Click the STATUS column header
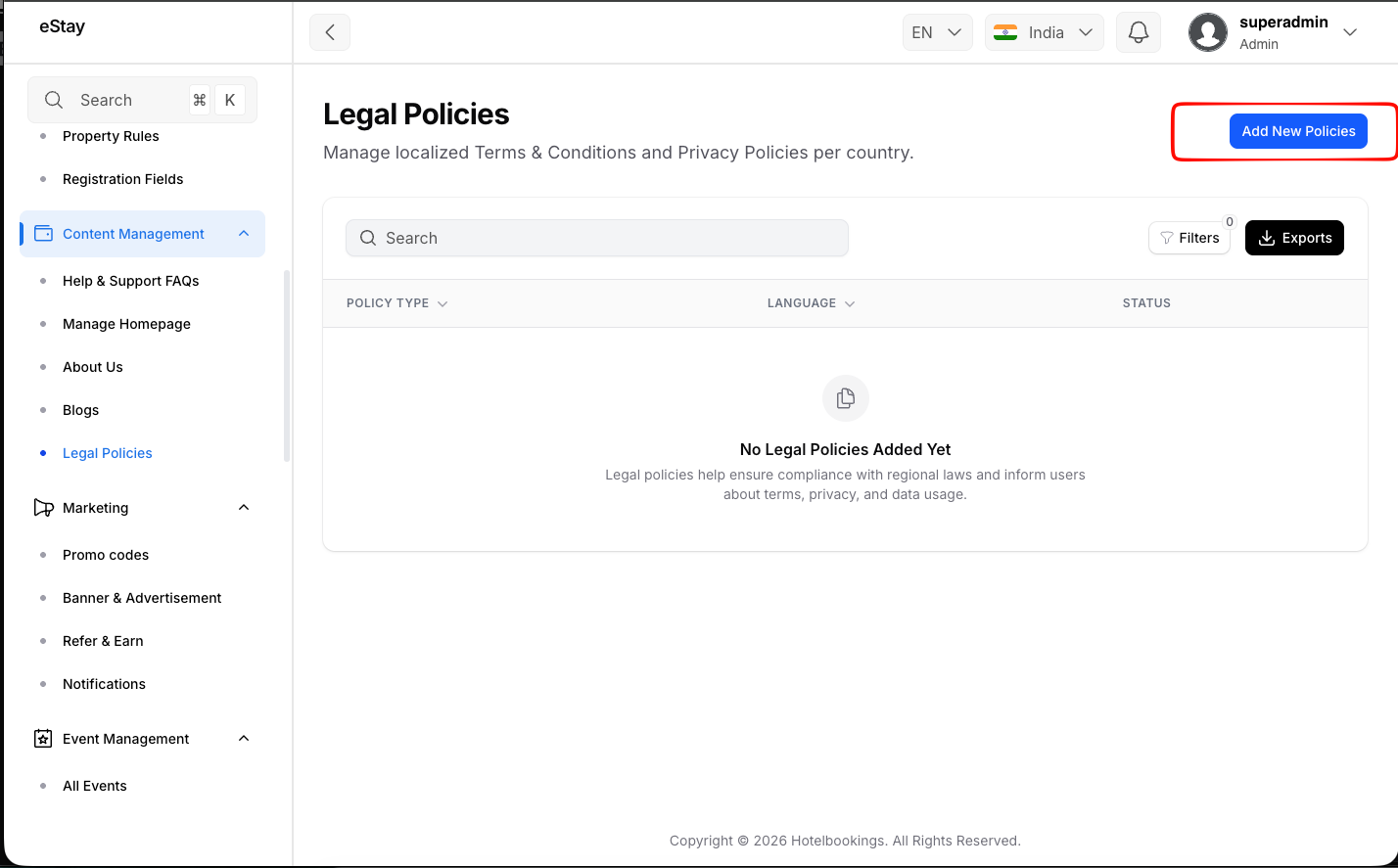1398x868 pixels. 1146,303
